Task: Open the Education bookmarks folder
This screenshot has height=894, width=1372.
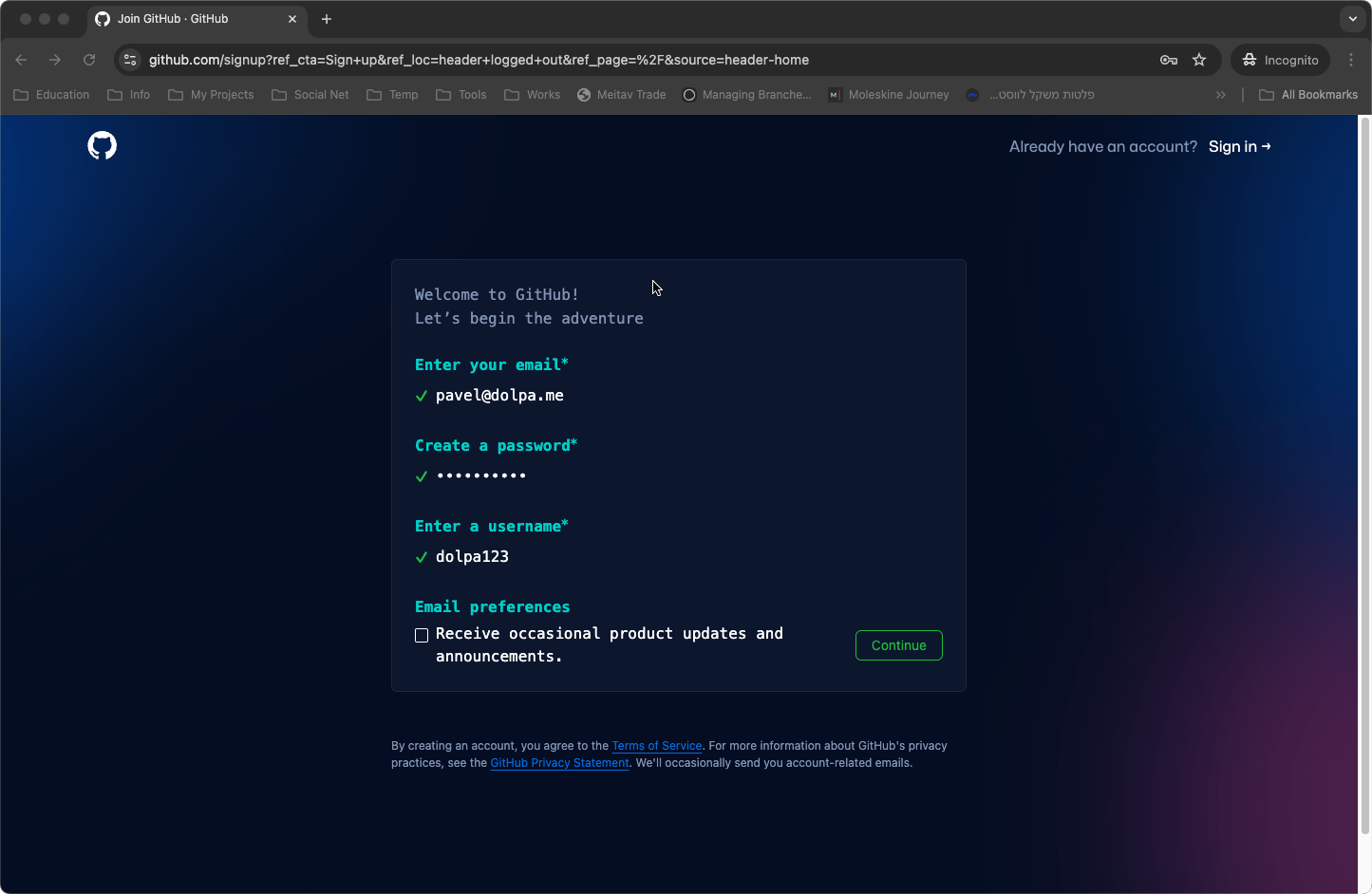Action: [52, 95]
